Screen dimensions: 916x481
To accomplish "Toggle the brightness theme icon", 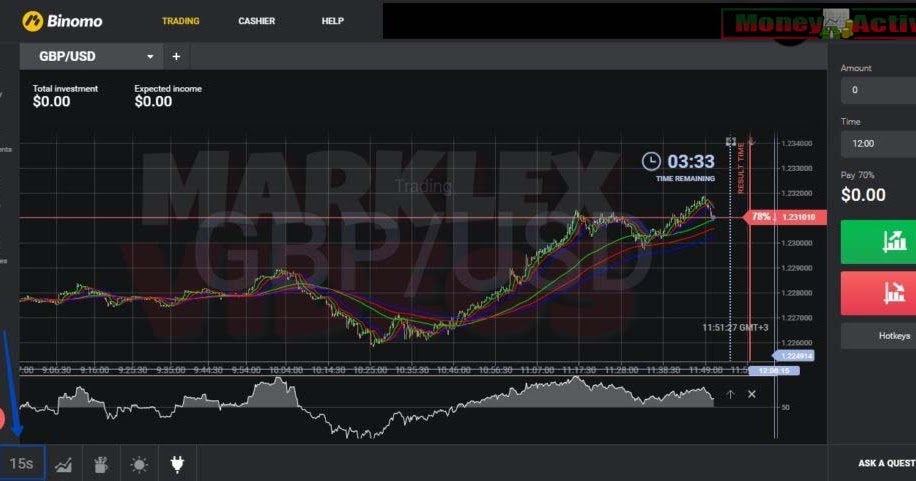I will point(139,465).
